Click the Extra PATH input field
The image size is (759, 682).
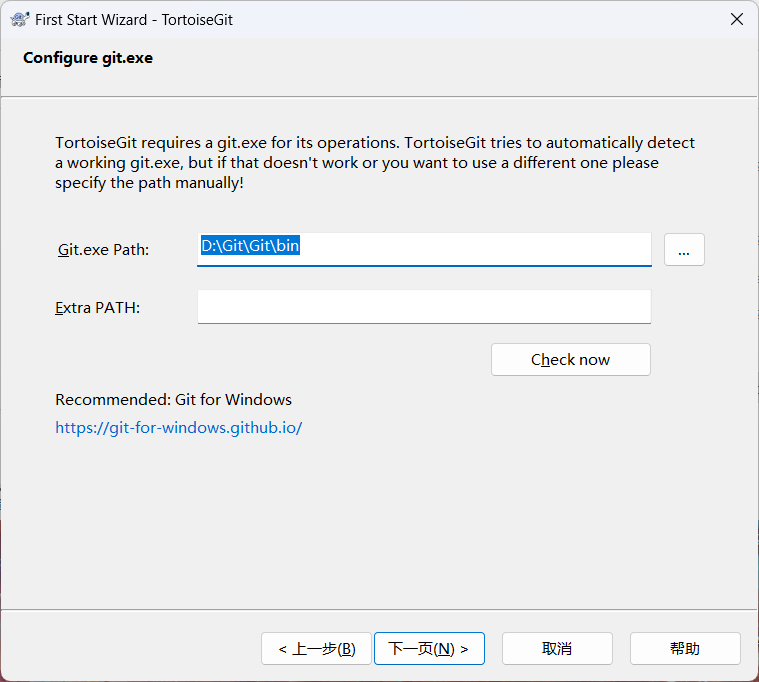[424, 307]
